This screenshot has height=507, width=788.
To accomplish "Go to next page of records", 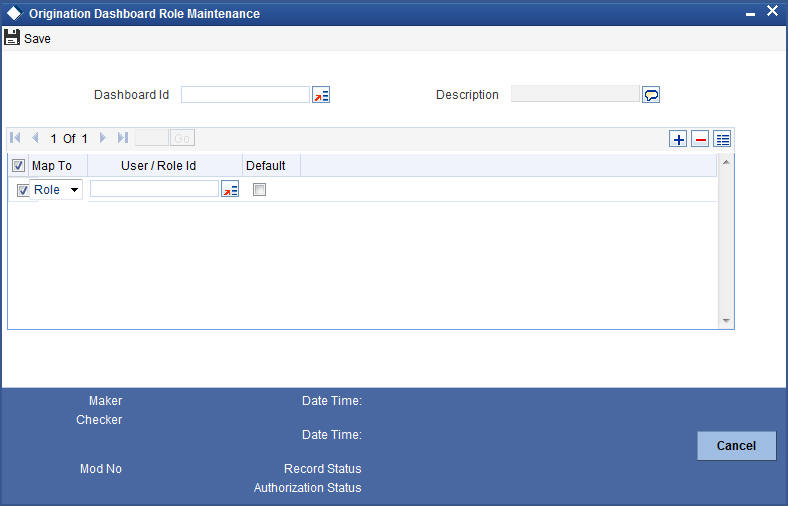I will (103, 138).
